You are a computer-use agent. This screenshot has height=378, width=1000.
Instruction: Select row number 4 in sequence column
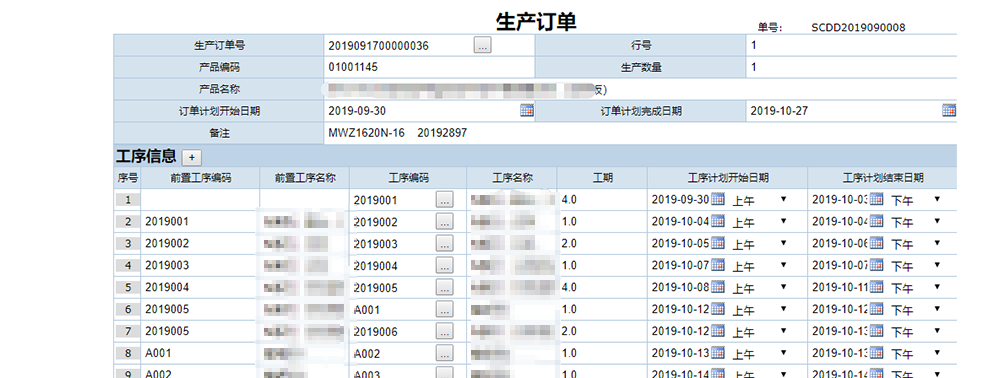(x=128, y=265)
